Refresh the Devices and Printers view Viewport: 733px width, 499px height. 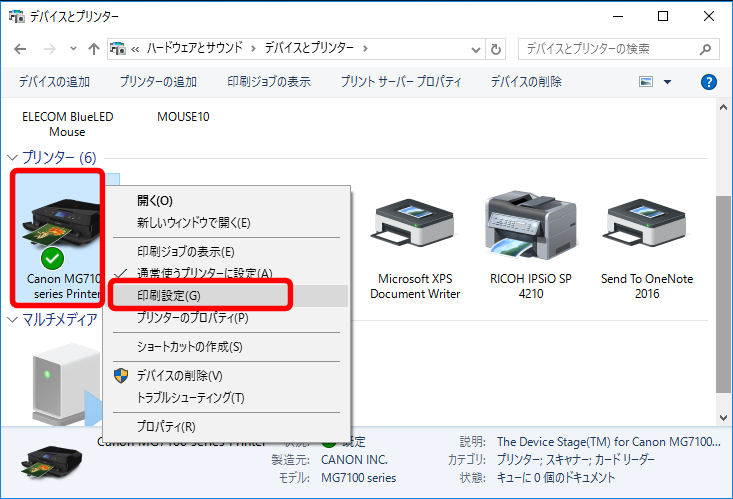click(496, 49)
